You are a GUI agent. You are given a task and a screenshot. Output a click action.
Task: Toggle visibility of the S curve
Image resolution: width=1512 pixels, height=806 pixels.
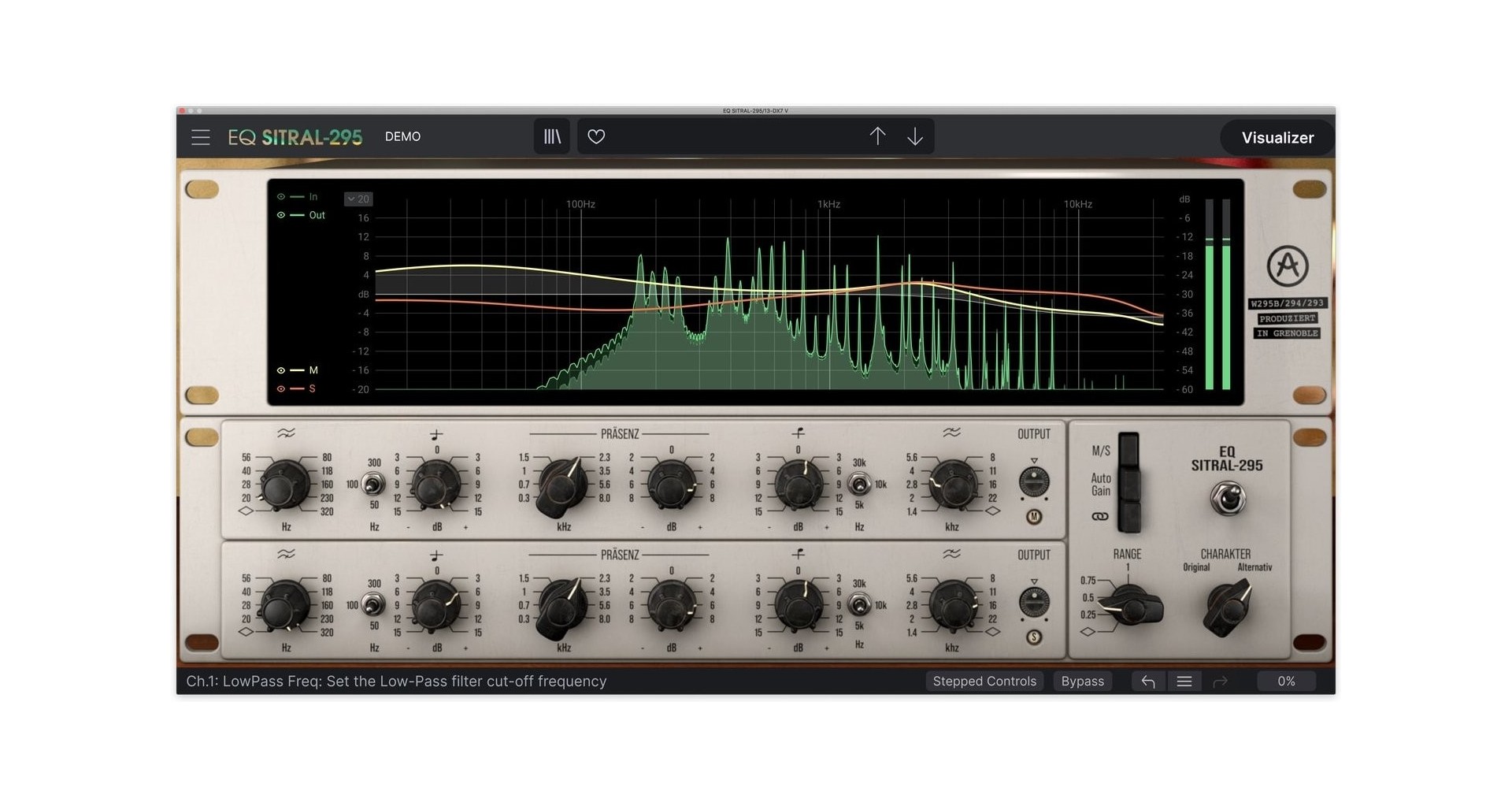coord(281,389)
